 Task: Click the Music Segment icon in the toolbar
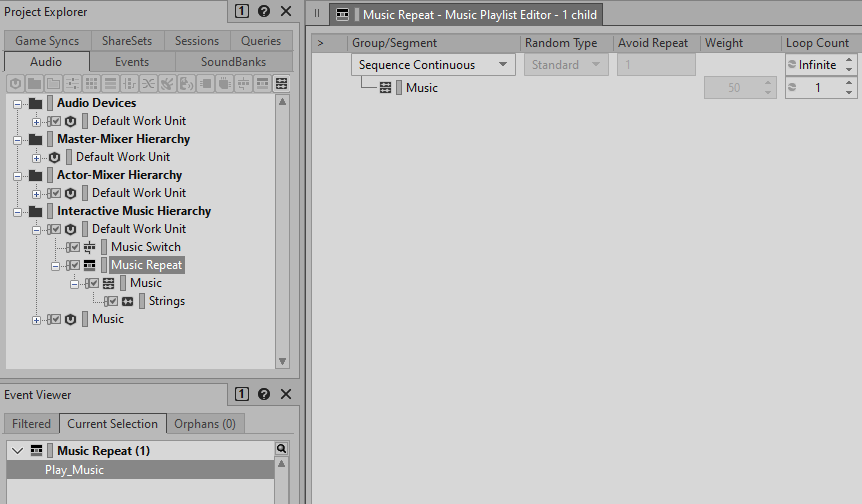click(282, 83)
